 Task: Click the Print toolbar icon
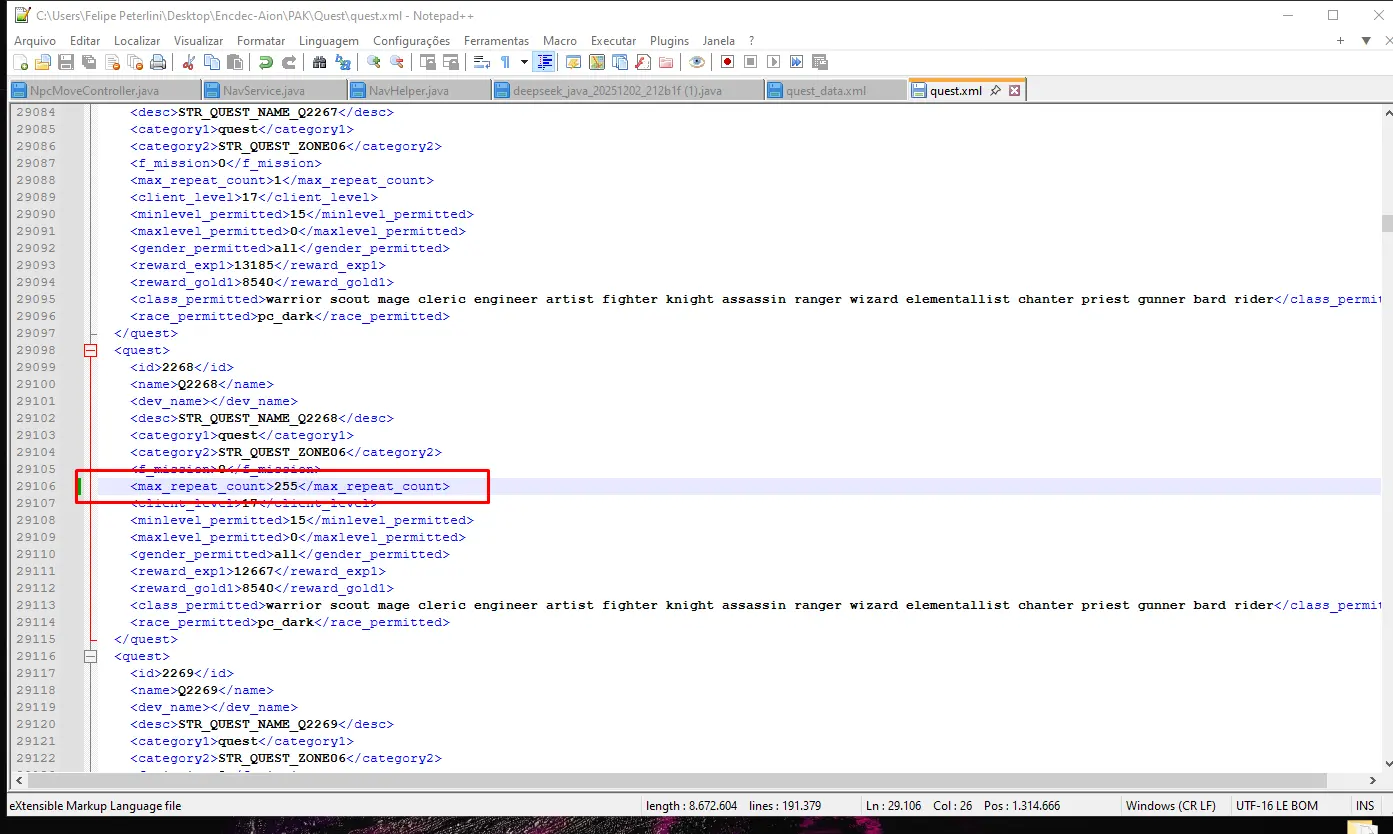(158, 62)
